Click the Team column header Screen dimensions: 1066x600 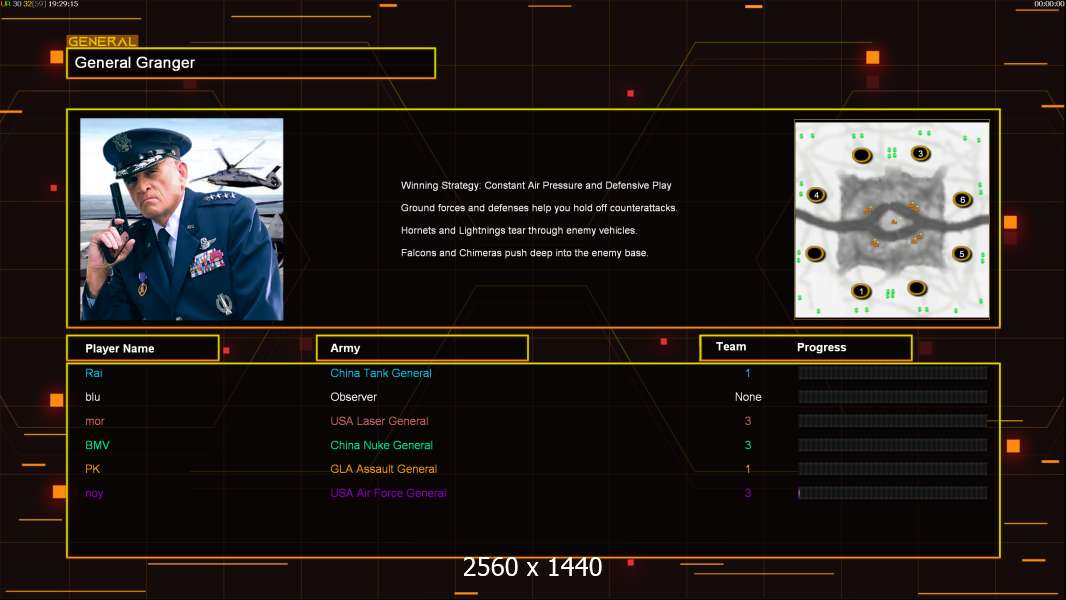tap(731, 347)
